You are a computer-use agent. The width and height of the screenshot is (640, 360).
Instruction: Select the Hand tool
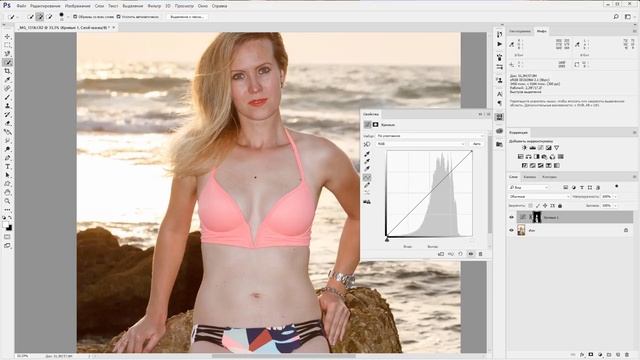(x=7, y=192)
